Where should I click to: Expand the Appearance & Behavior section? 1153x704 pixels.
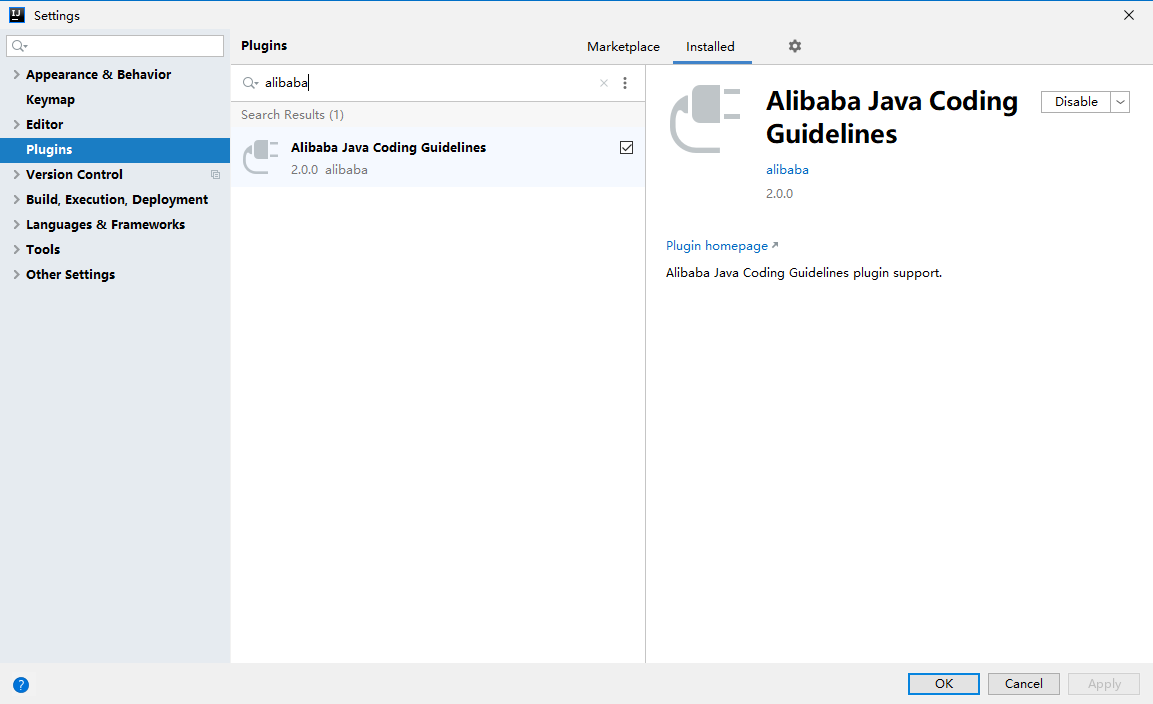(16, 74)
